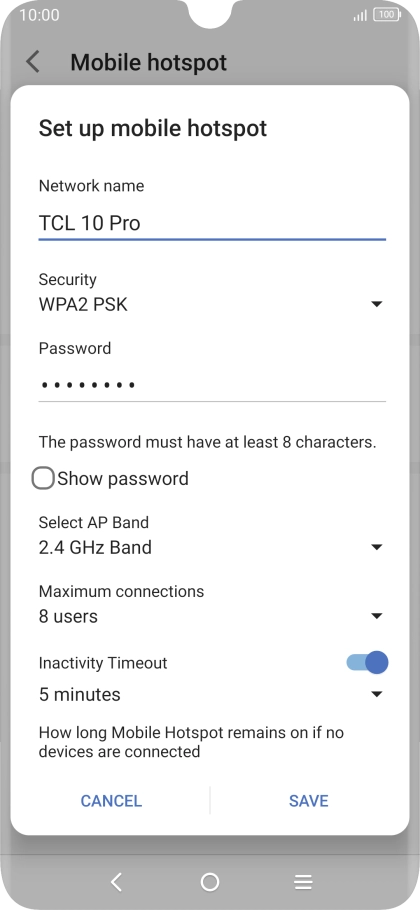Screen dimensions: 420x910
Task: Turn off the Inactivity Timeout switch
Action: [367, 662]
